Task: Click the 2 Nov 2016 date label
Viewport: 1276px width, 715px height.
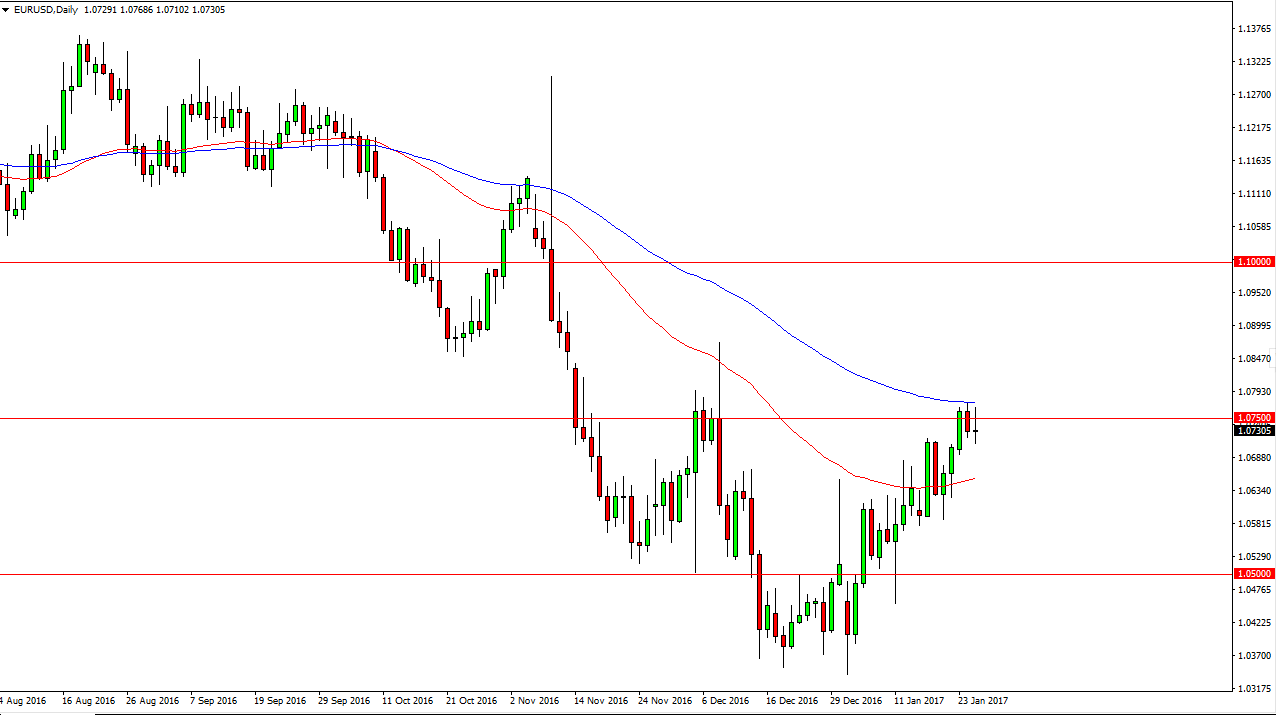Action: tap(535, 700)
